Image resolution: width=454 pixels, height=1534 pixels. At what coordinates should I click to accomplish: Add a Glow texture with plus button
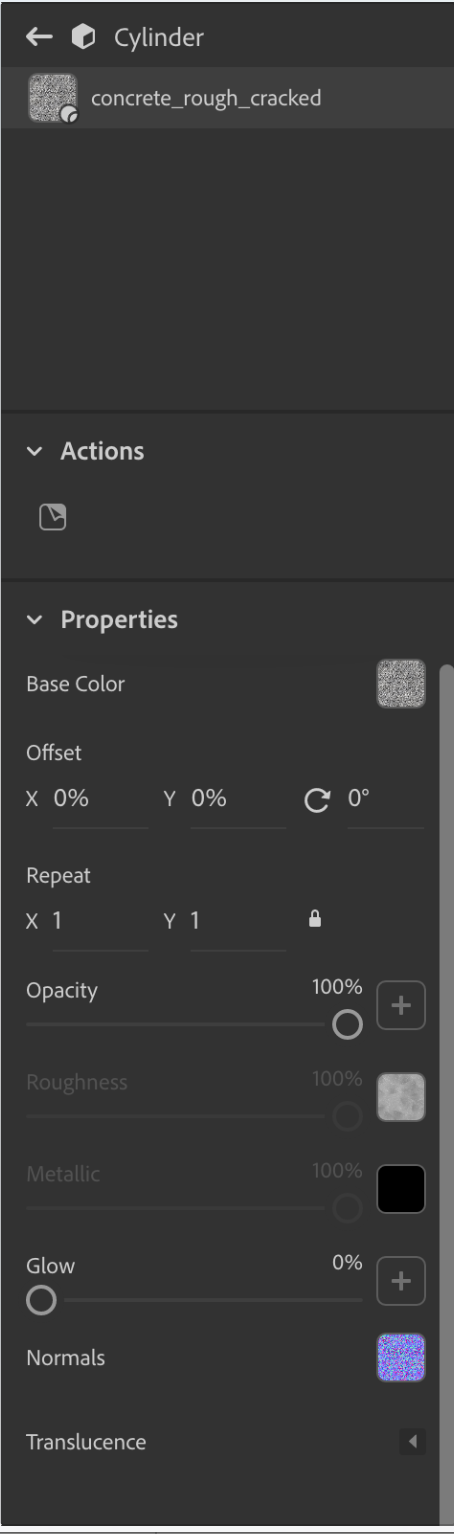(401, 1280)
